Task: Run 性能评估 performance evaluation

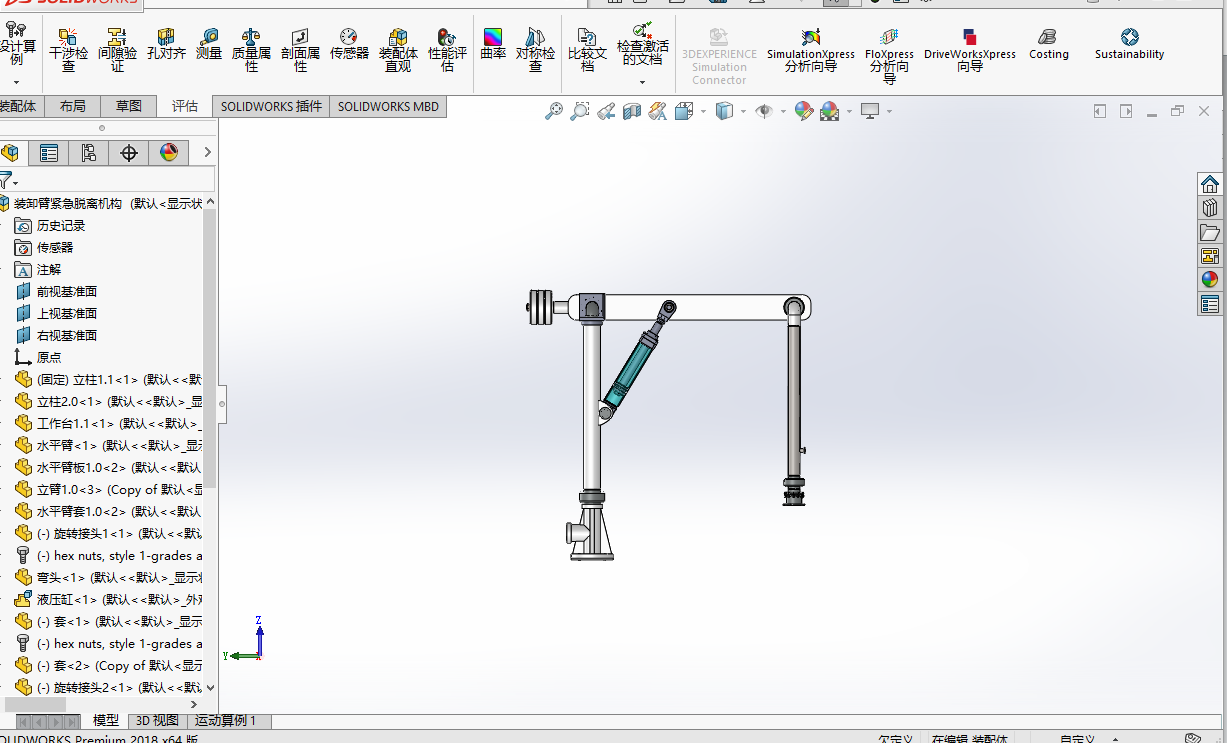Action: click(447, 50)
